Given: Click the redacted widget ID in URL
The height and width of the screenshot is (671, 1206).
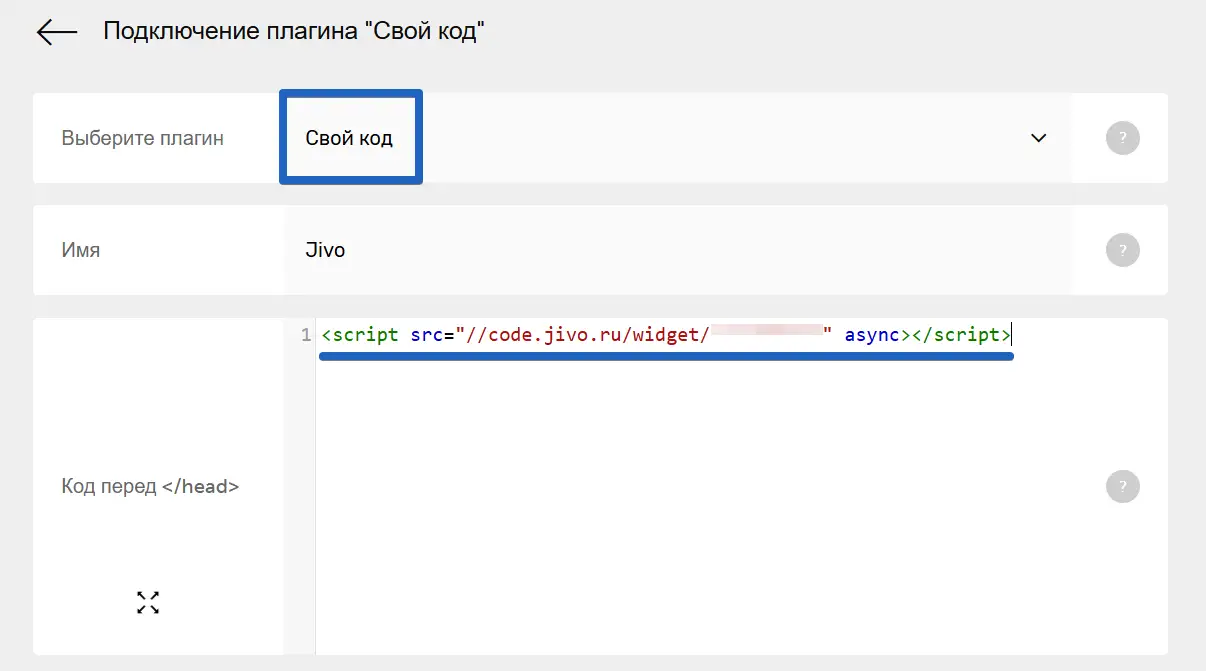Looking at the screenshot, I should click(766, 335).
